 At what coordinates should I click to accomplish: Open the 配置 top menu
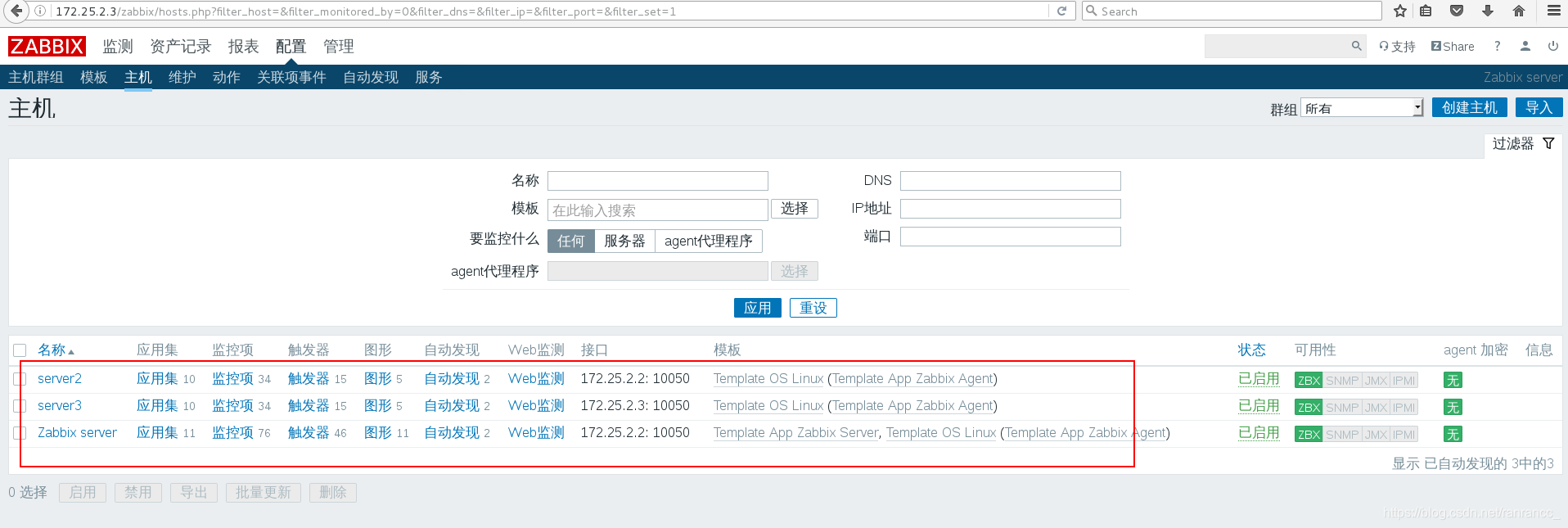(x=291, y=47)
